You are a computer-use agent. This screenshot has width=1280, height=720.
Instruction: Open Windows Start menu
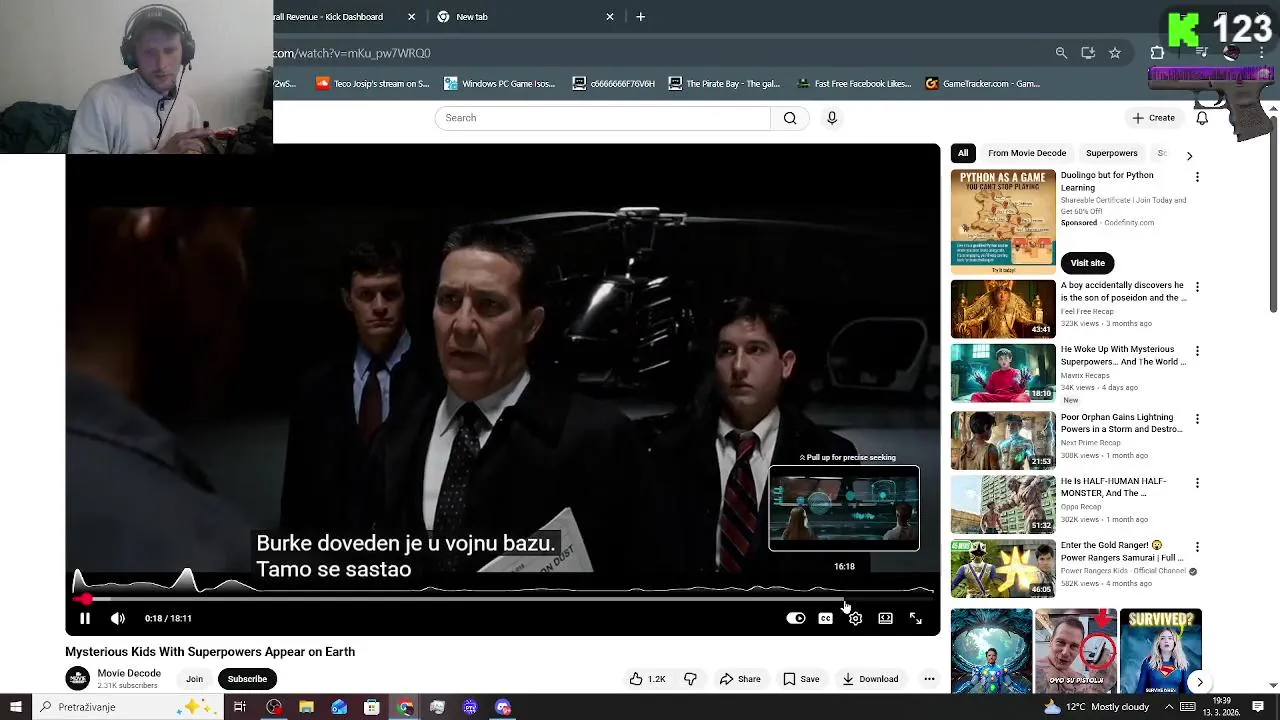pos(15,707)
